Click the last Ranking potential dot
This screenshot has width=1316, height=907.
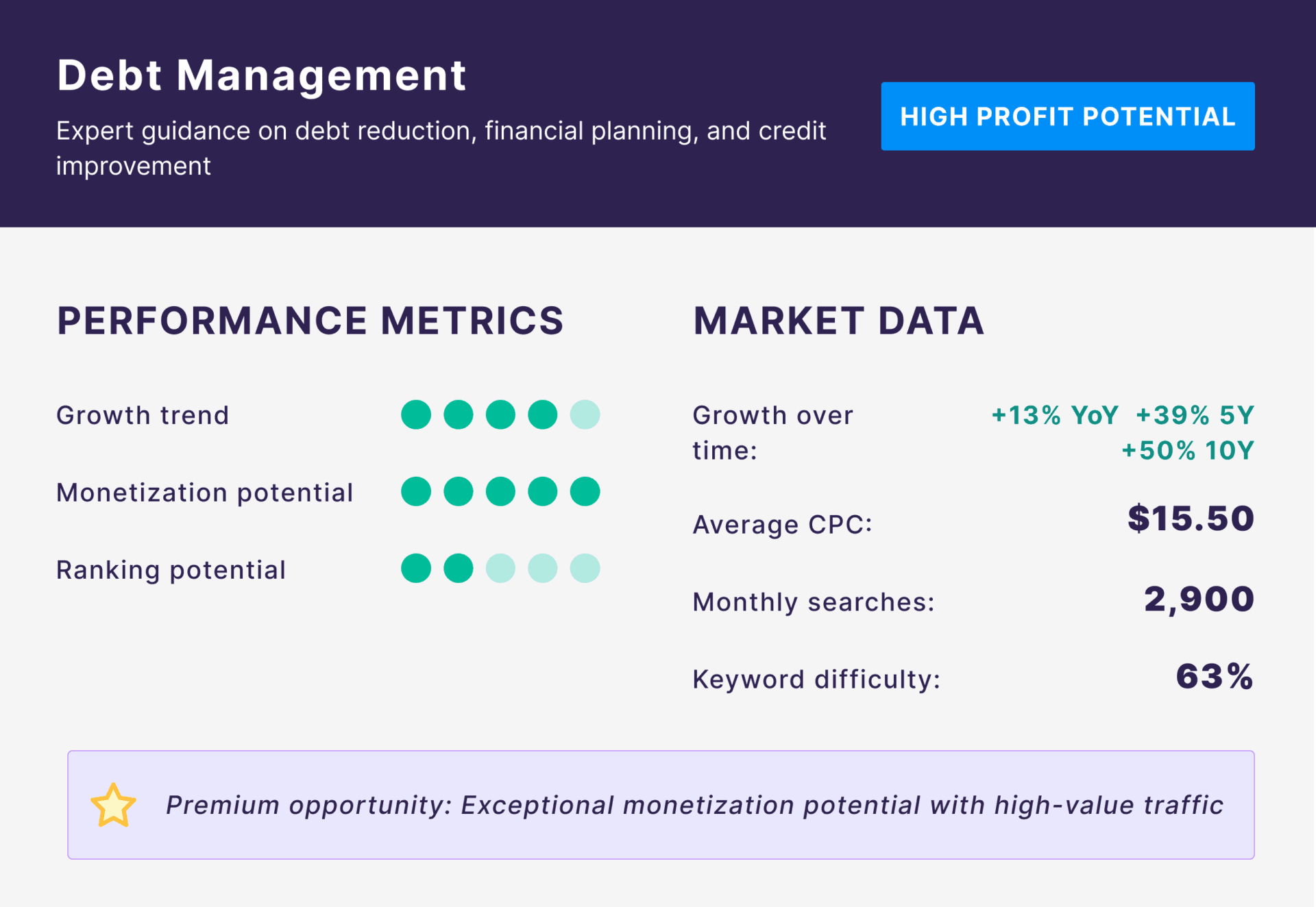click(585, 569)
